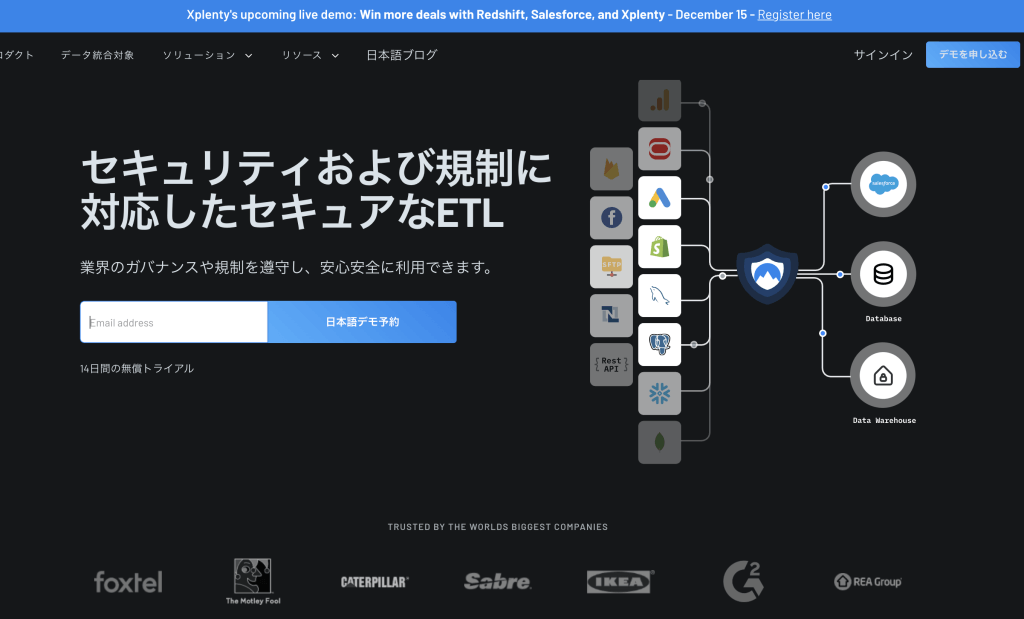Image resolution: width=1024 pixels, height=619 pixels.
Task: Click the MongoDB leaf icon
Action: click(660, 443)
